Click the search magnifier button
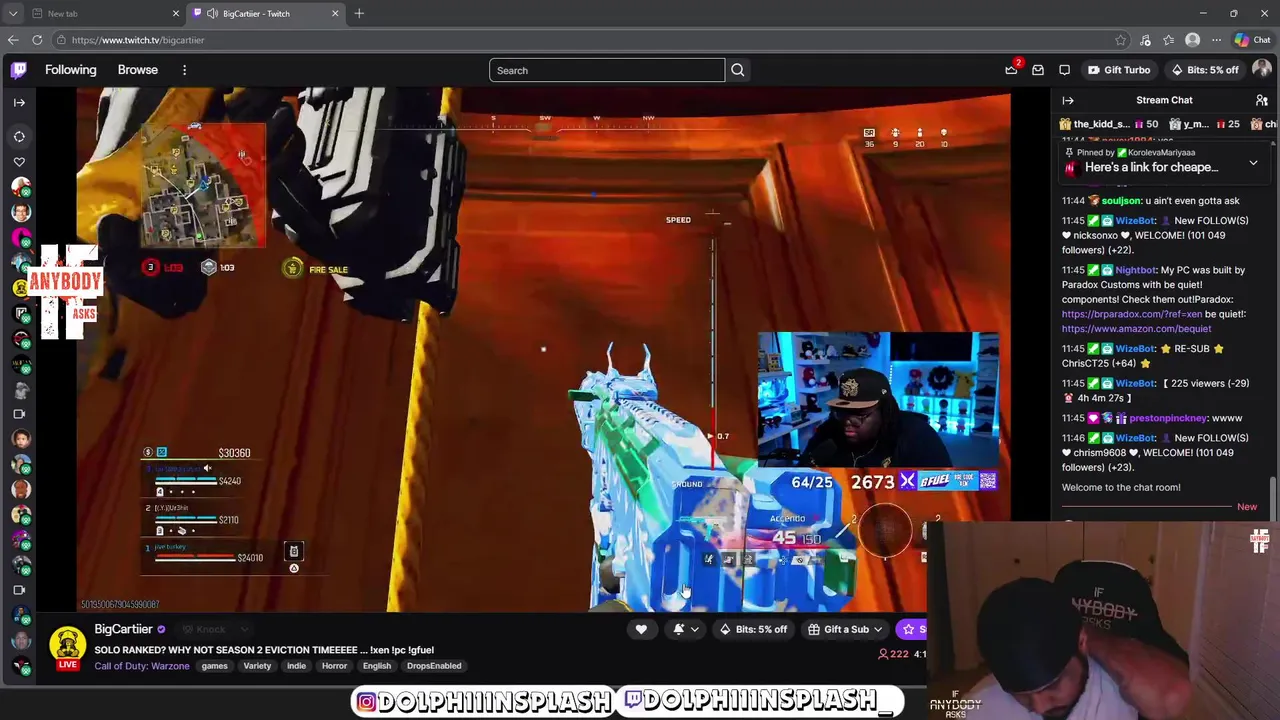Image resolution: width=1280 pixels, height=720 pixels. tap(738, 70)
